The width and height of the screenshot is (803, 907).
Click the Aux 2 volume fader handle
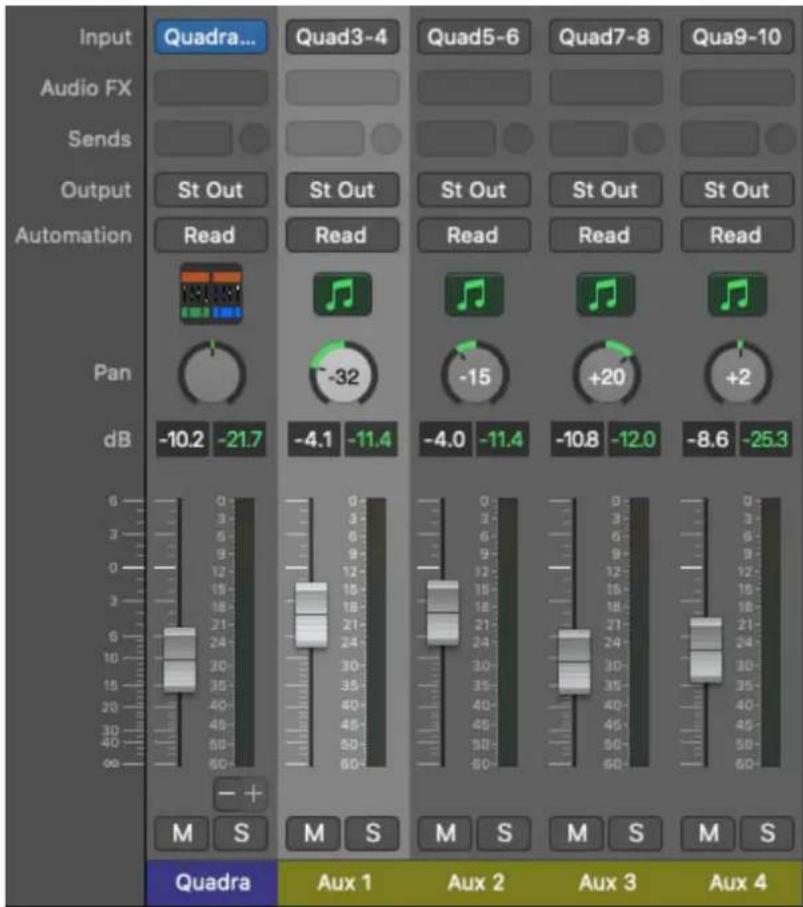tap(443, 613)
